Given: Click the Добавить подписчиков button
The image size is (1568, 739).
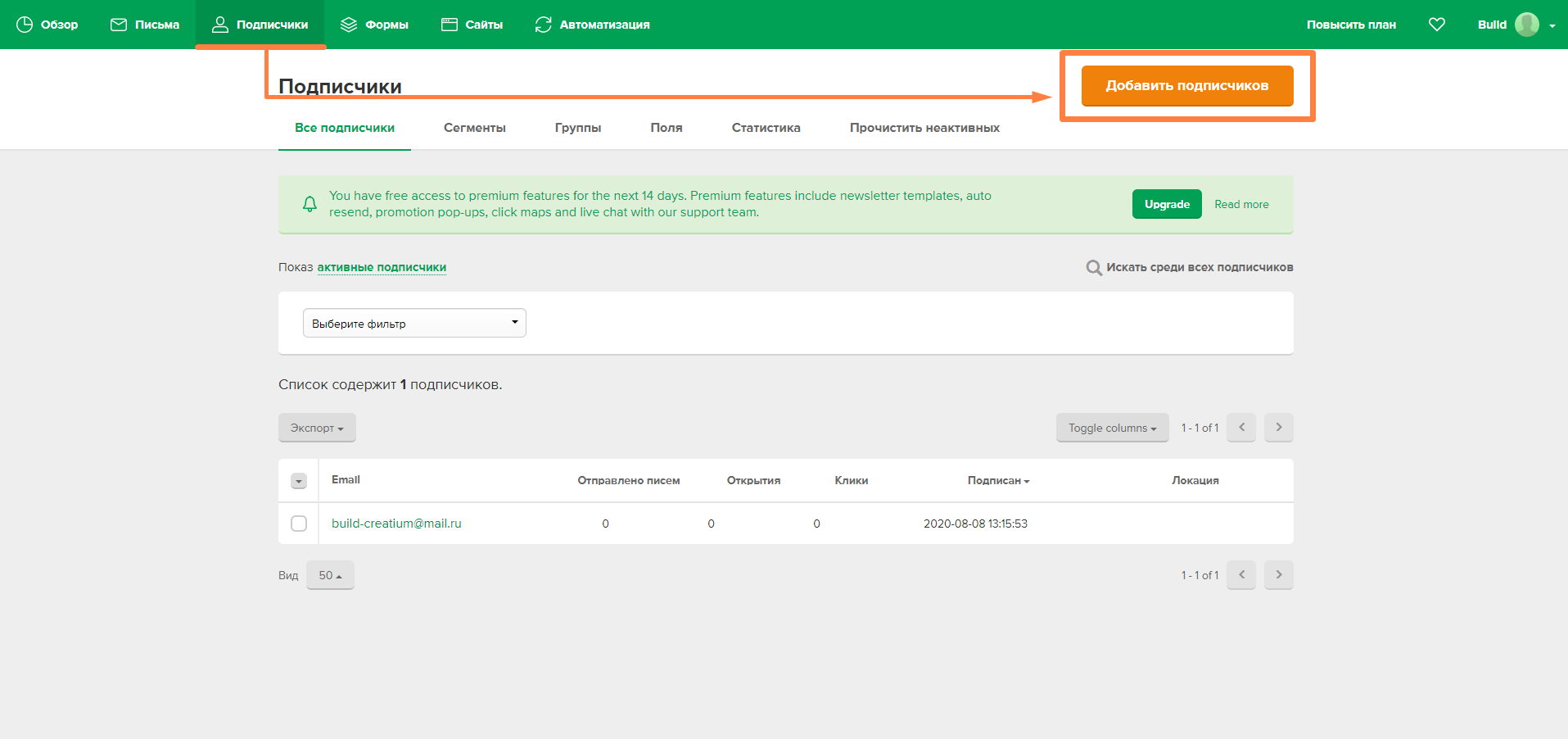Looking at the screenshot, I should point(1187,86).
